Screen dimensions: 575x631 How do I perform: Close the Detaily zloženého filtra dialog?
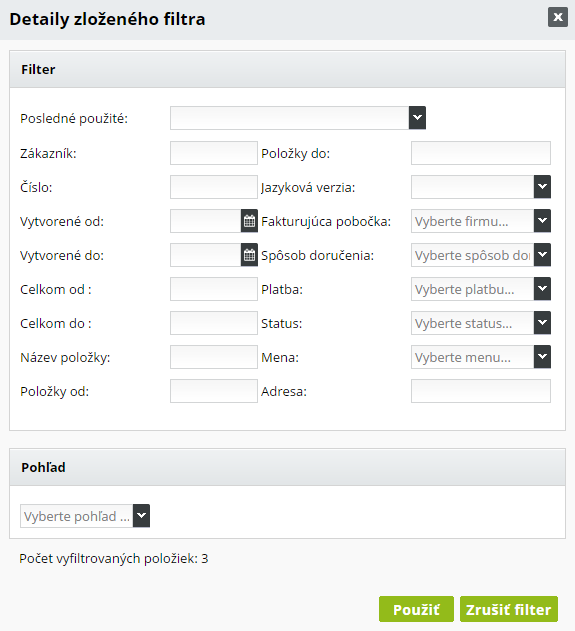[558, 17]
